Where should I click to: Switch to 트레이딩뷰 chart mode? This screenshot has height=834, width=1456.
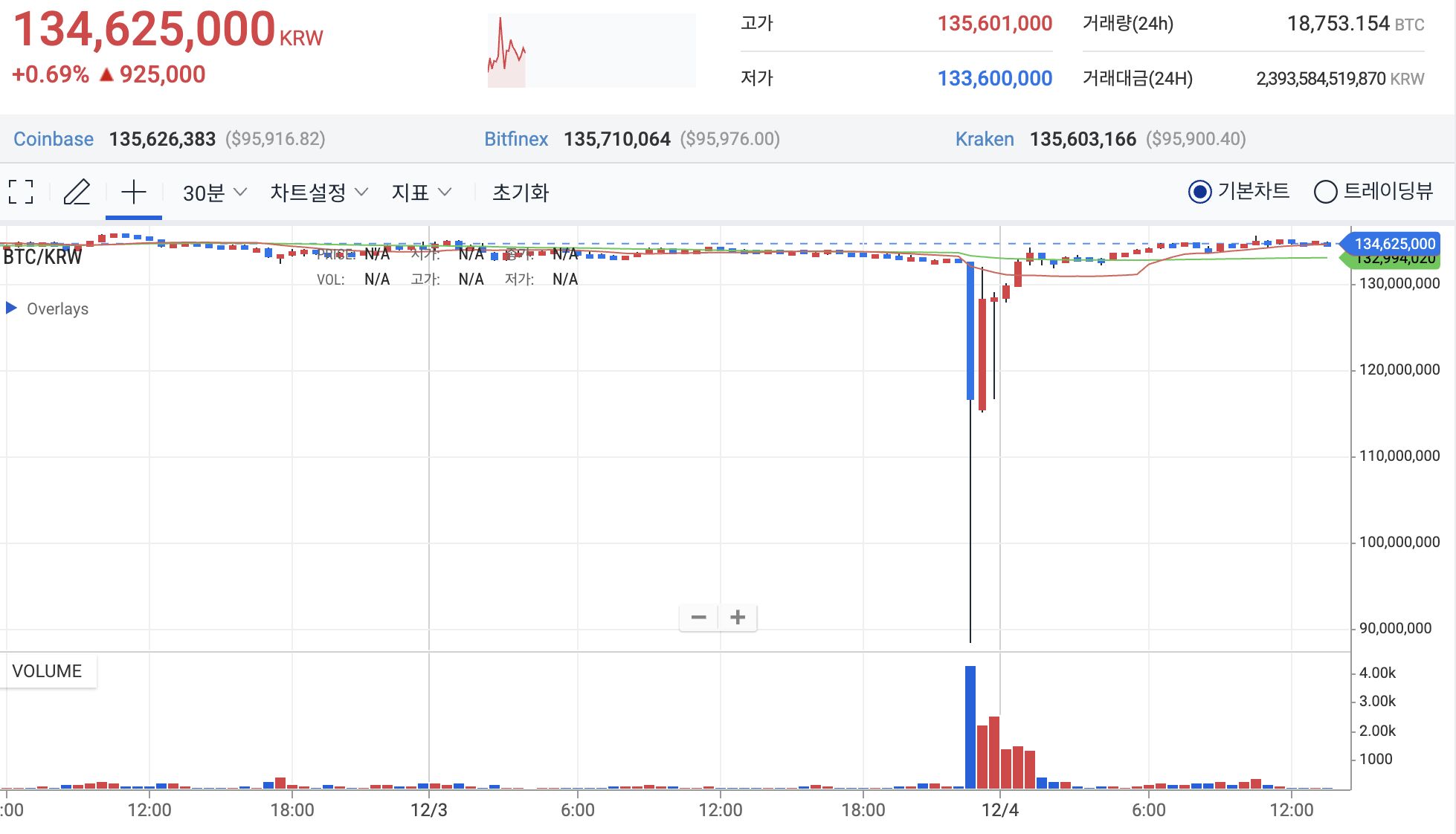tap(1325, 192)
